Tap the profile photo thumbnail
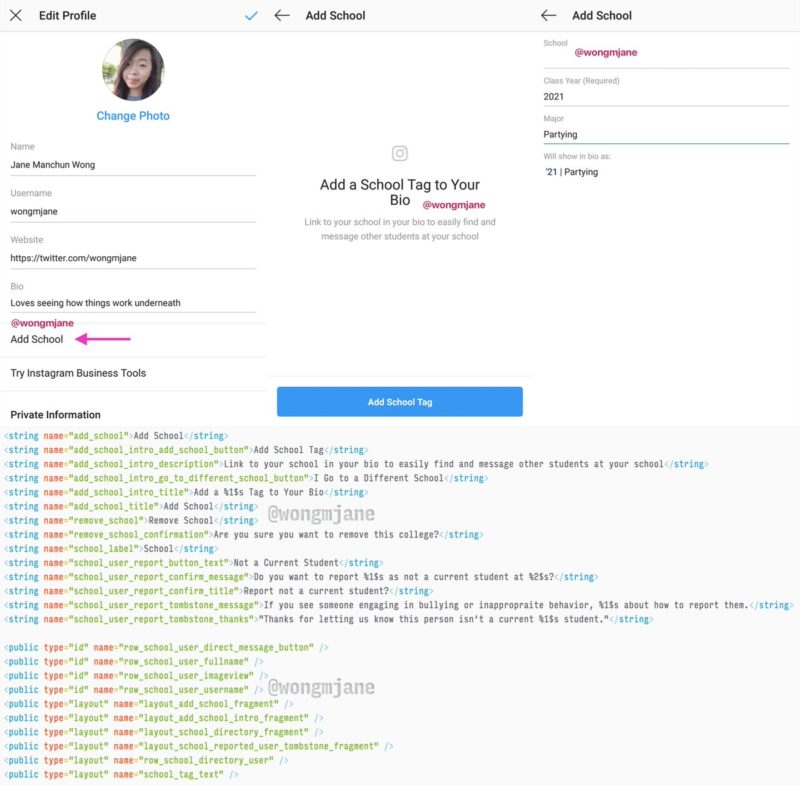This screenshot has height=785, width=800. (133, 70)
